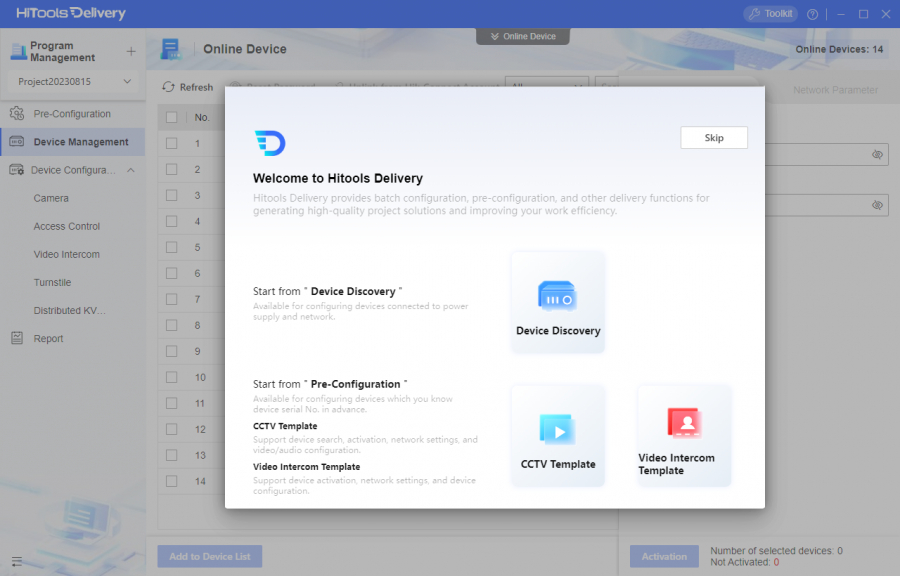Viewport: 900px width, 576px height.
Task: Click the Hitools Delivery logo in dialog
Action: [x=270, y=143]
